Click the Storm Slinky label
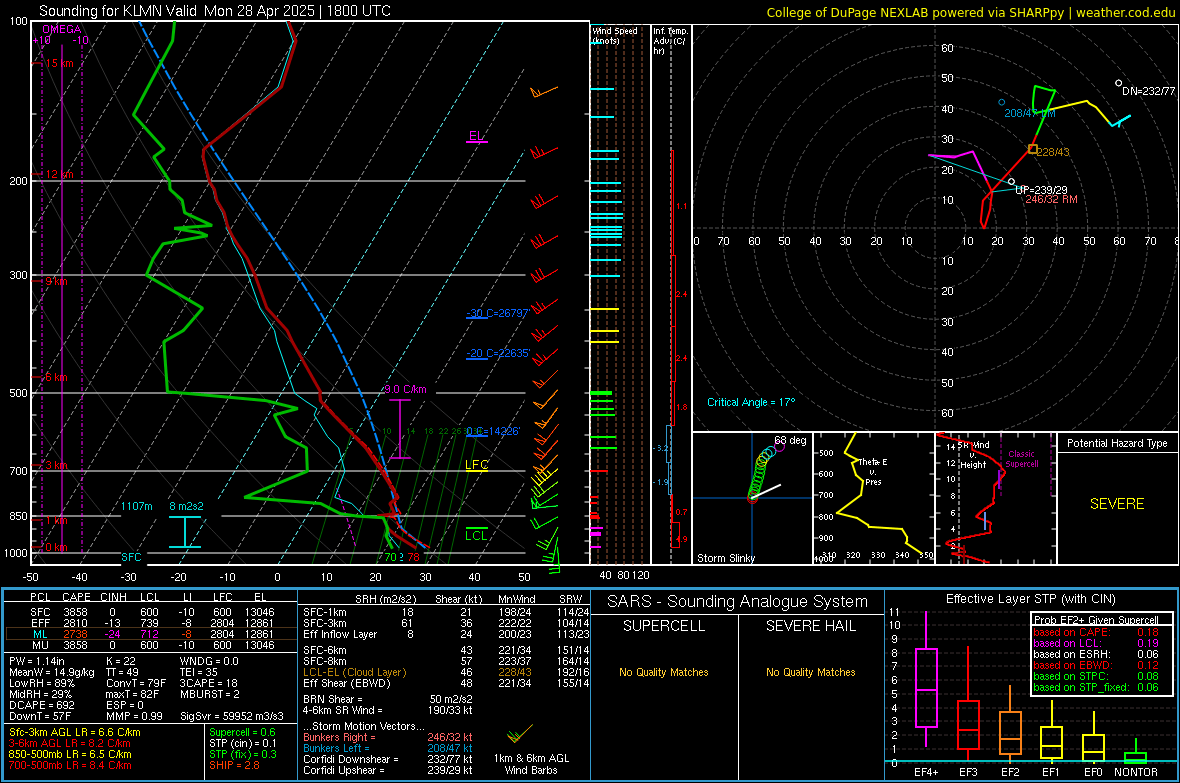 (x=725, y=558)
